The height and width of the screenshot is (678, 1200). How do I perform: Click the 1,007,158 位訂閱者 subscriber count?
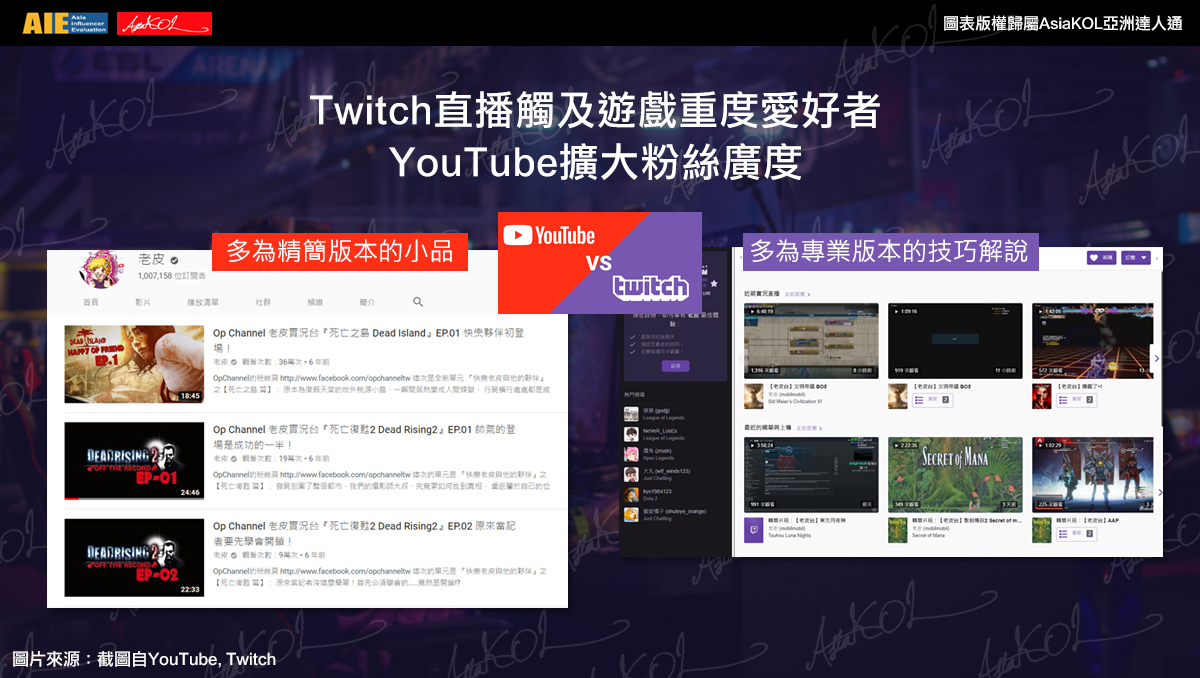point(172,276)
